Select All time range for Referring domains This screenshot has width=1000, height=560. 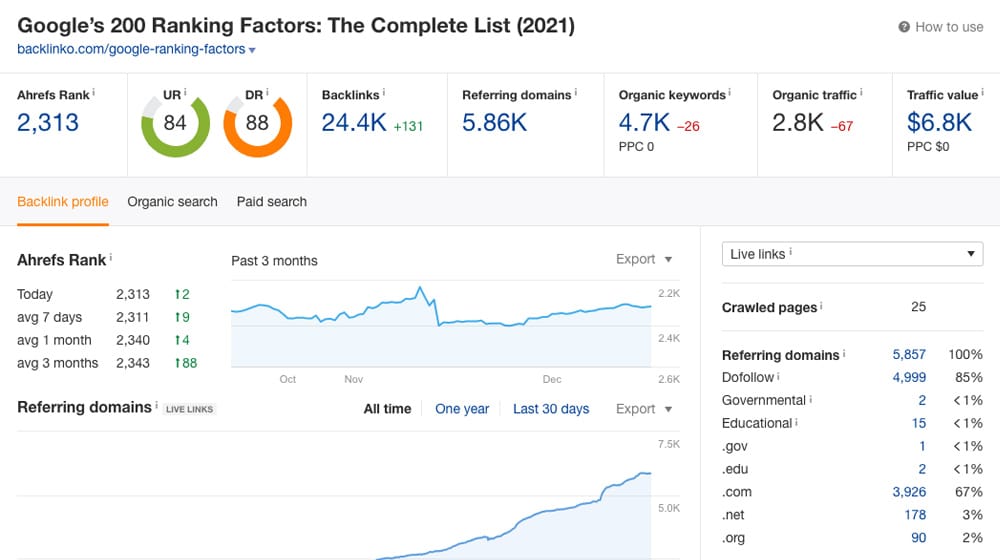tap(387, 409)
